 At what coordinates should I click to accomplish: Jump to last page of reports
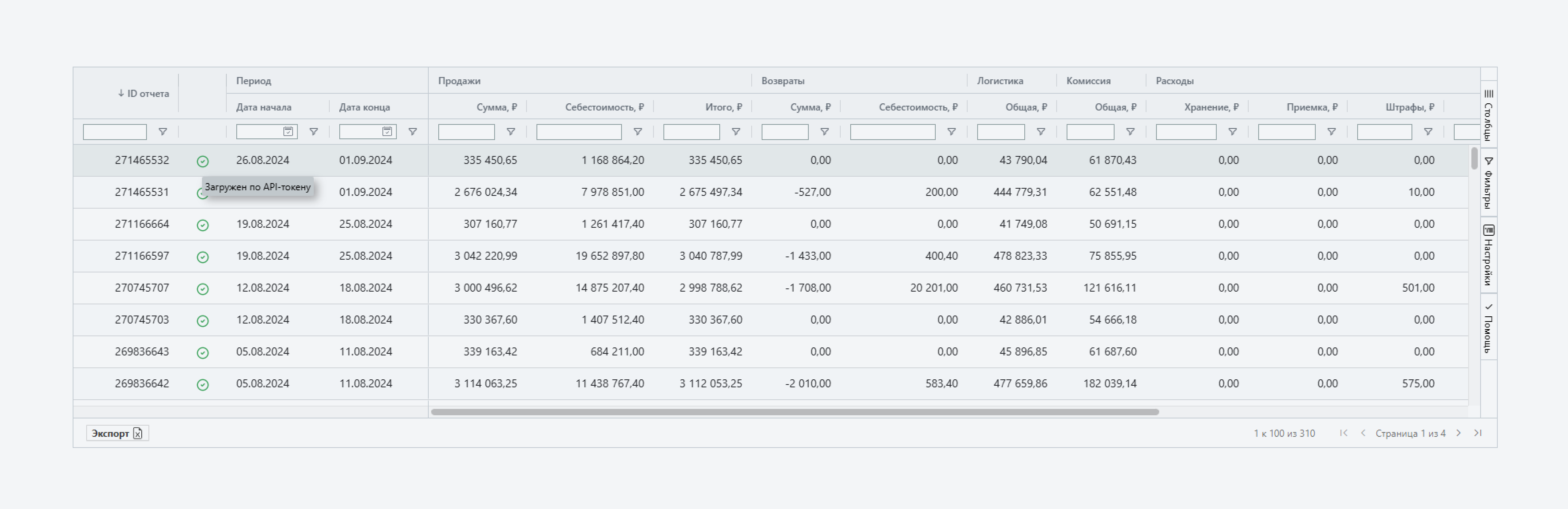[x=1478, y=434]
